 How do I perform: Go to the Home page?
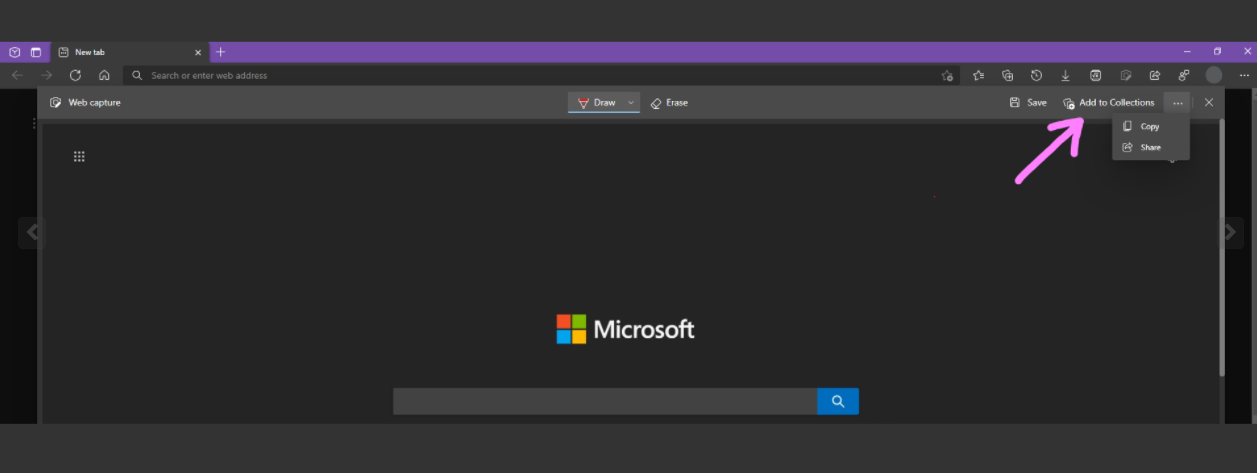click(104, 75)
